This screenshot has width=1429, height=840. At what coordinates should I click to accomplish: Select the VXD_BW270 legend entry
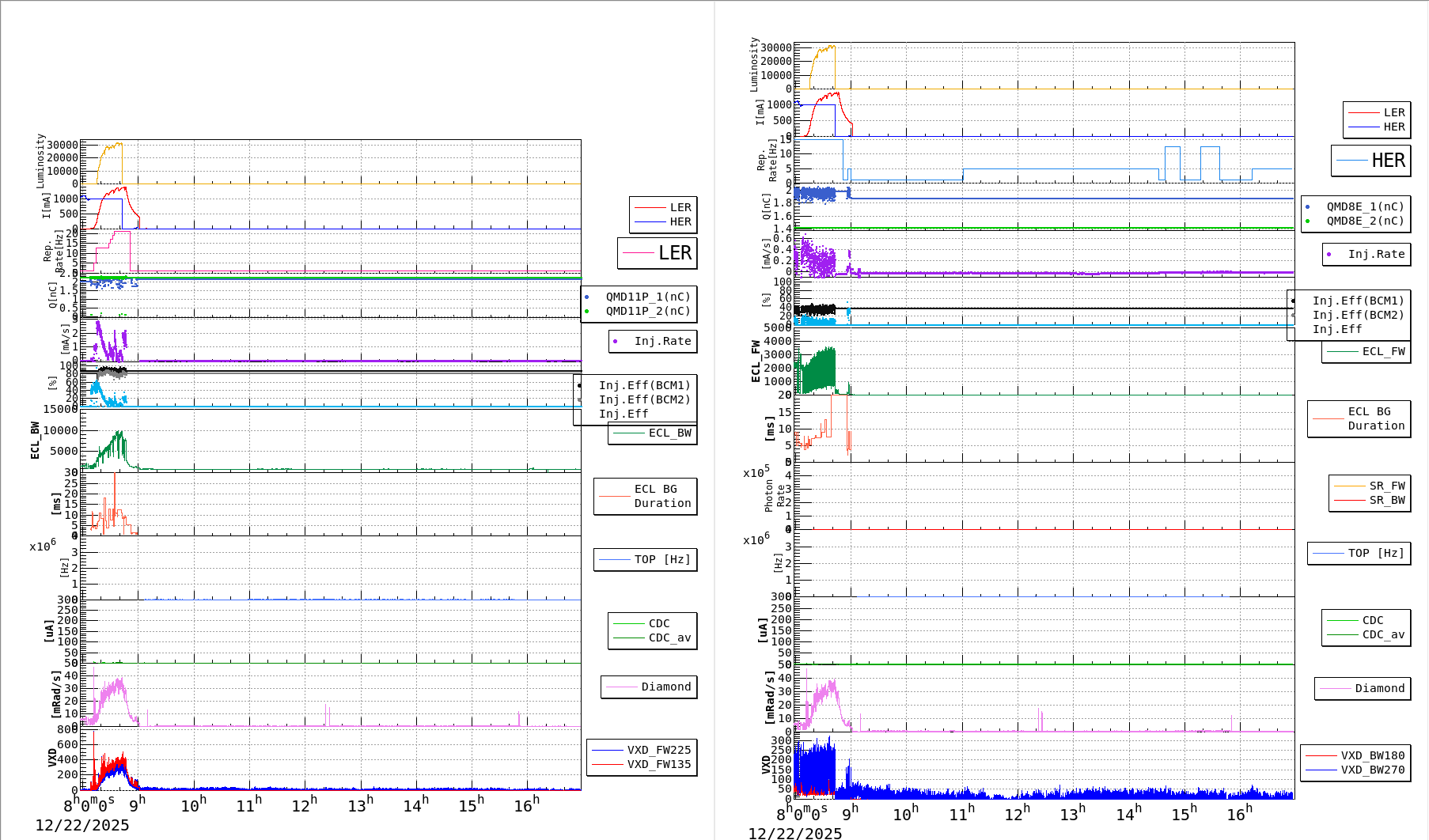click(1372, 770)
